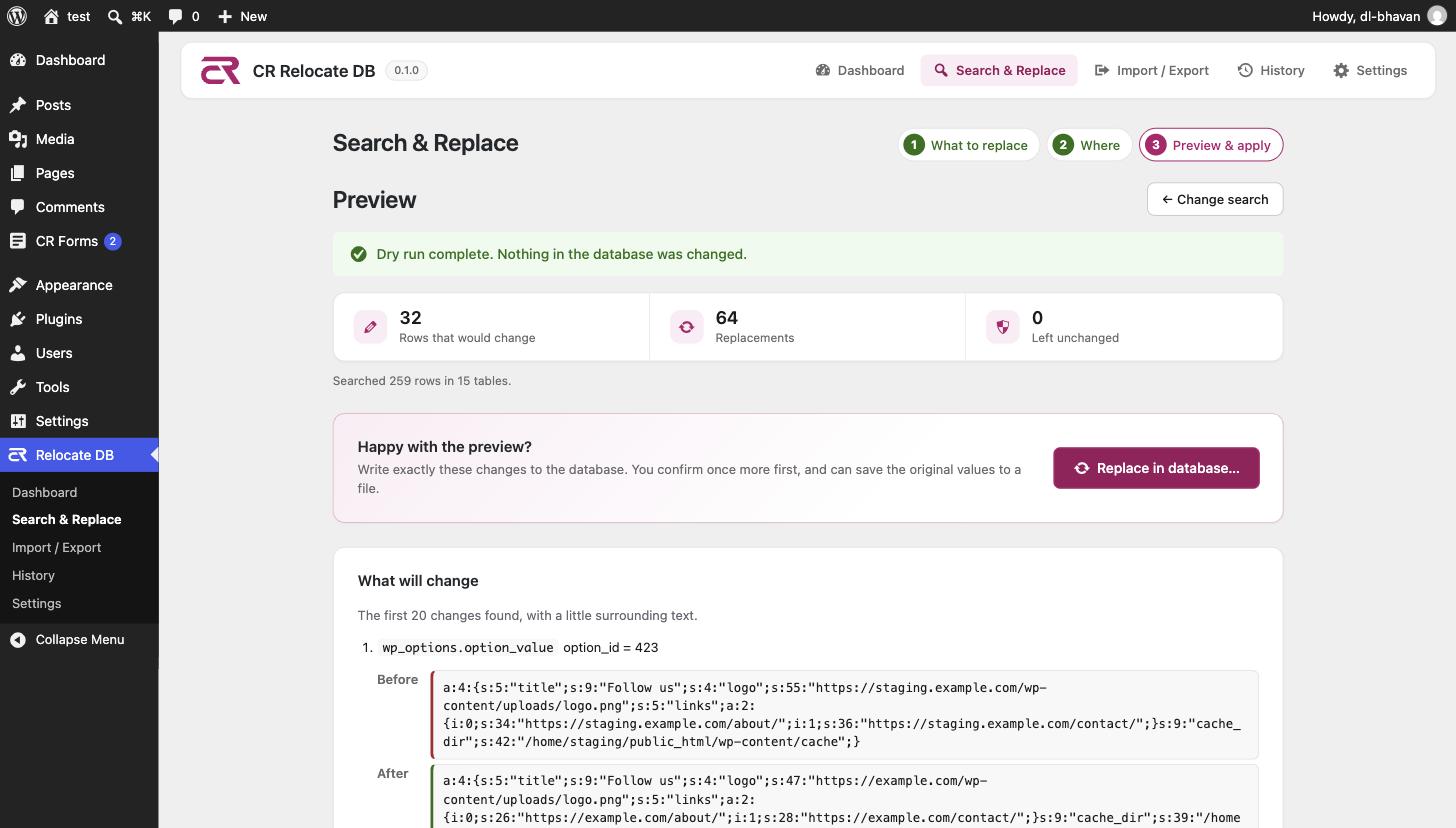This screenshot has width=1456, height=828.
Task: Select Search & Replace submenu link
Action: pyautogui.click(x=66, y=520)
